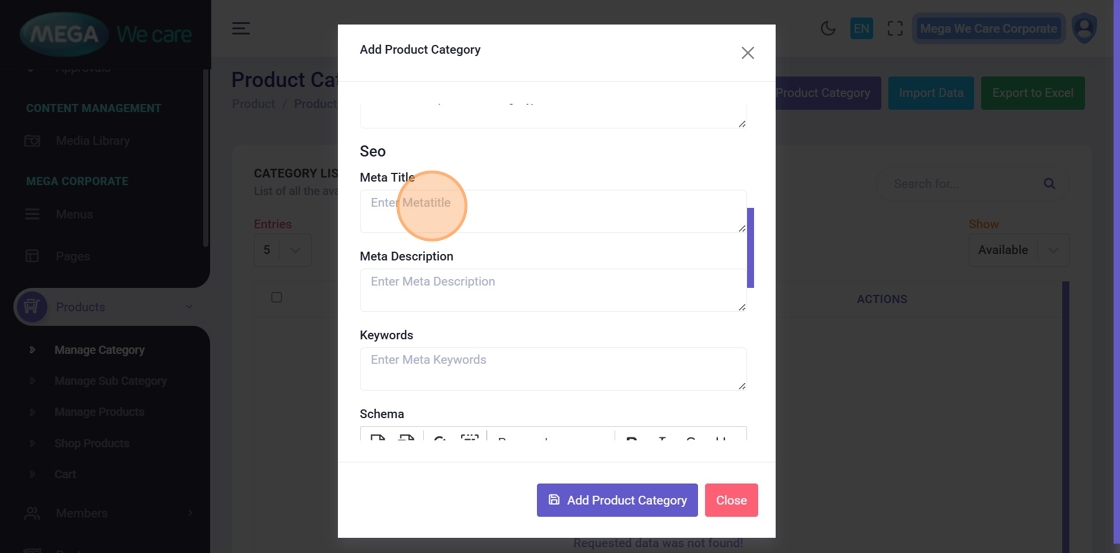
Task: Click the Add Product Category submit button
Action: pyautogui.click(x=617, y=500)
